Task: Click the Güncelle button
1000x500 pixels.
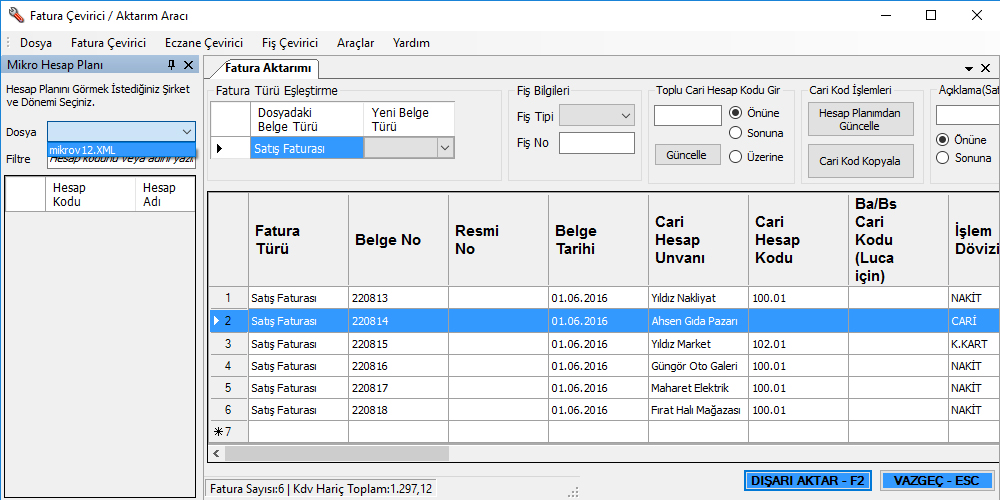Action: [686, 155]
